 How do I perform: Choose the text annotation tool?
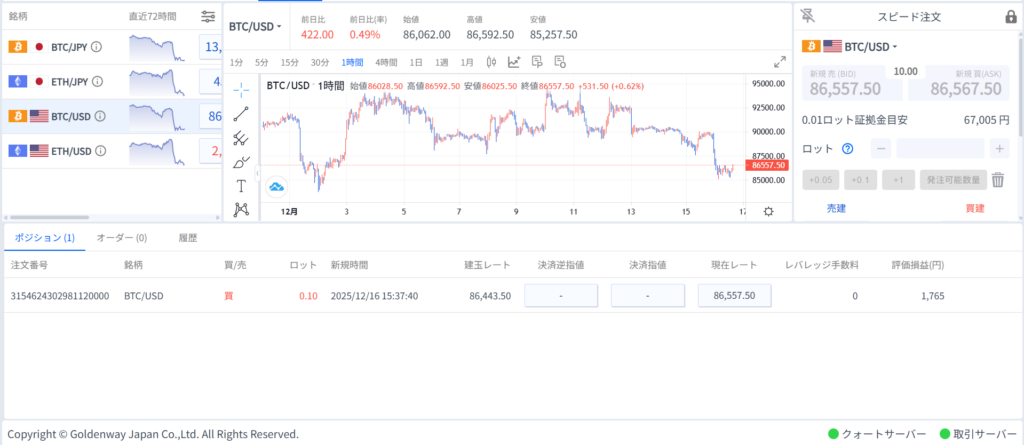coord(241,186)
